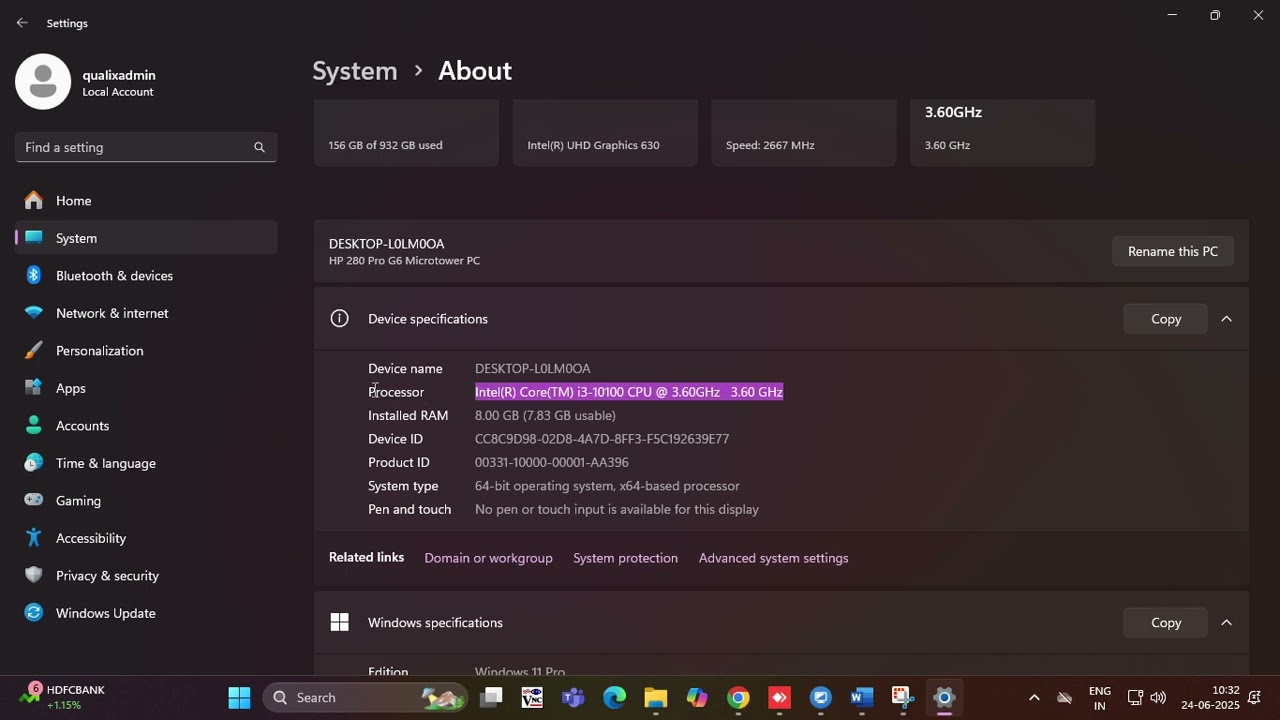Viewport: 1280px width, 720px height.
Task: Click the Bluetooth icon in sidebar
Action: pyautogui.click(x=34, y=276)
